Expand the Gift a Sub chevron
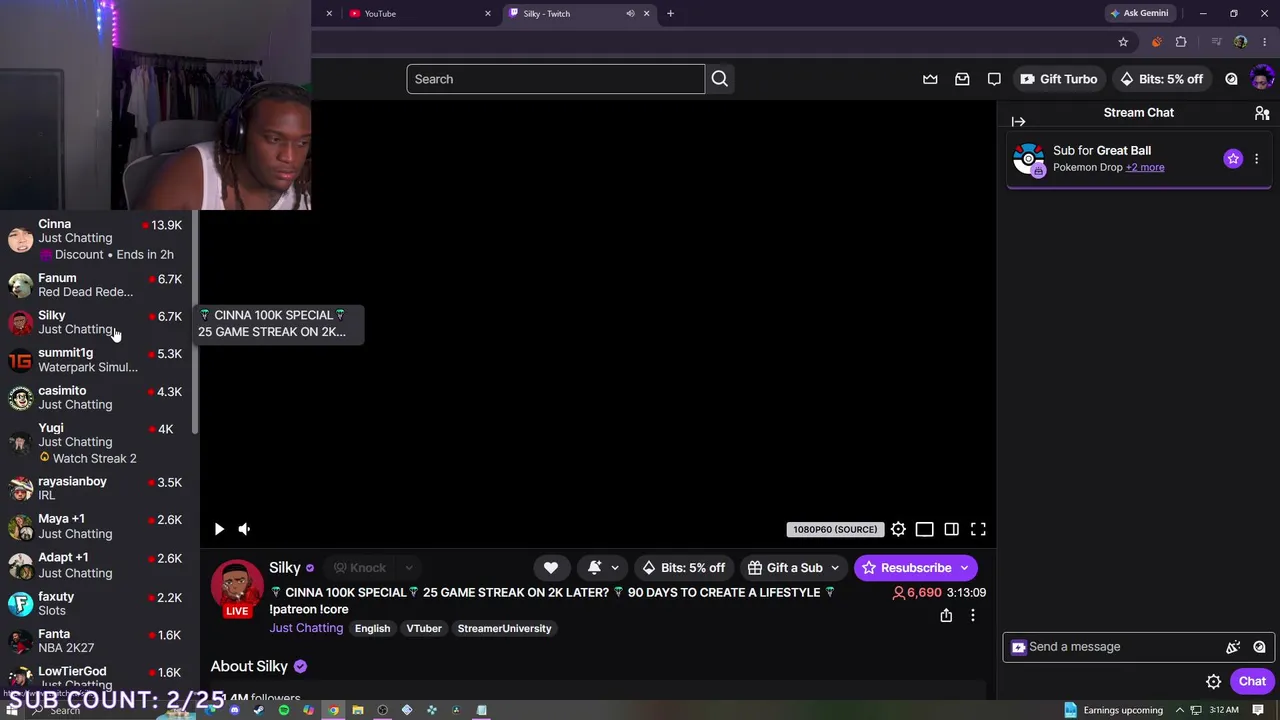The image size is (1280, 720). pos(835,568)
